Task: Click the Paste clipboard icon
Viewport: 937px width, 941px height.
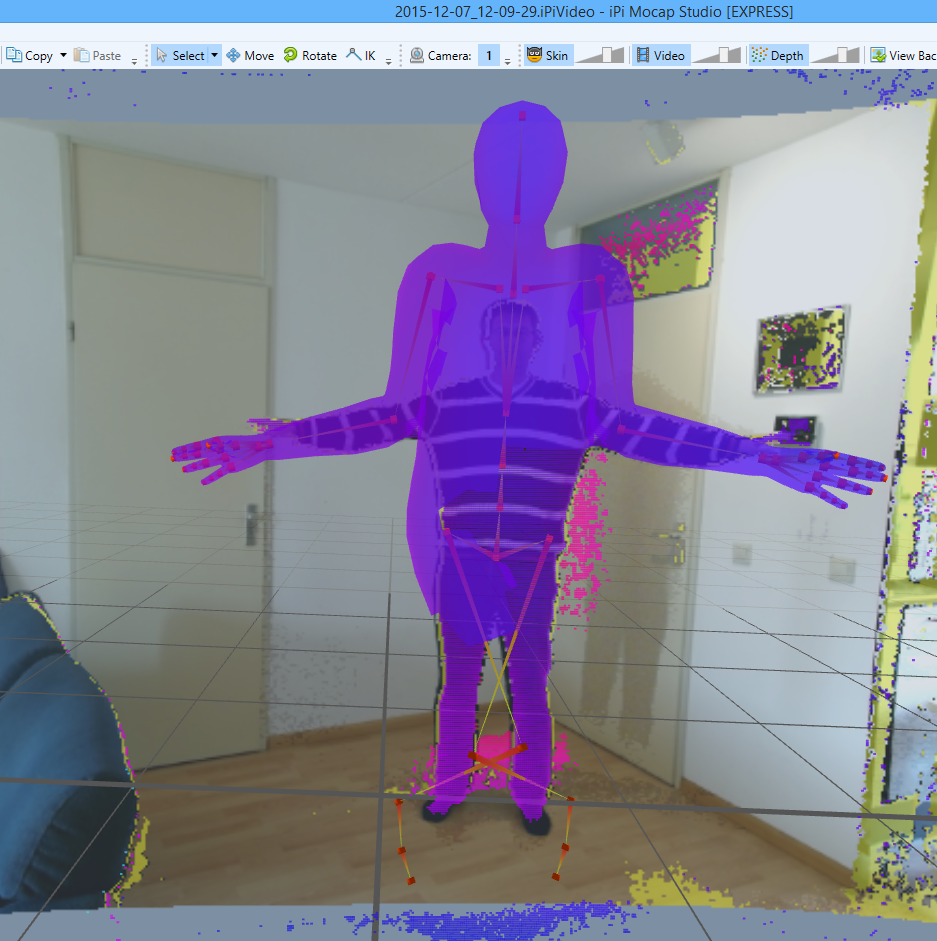Action: click(x=81, y=55)
